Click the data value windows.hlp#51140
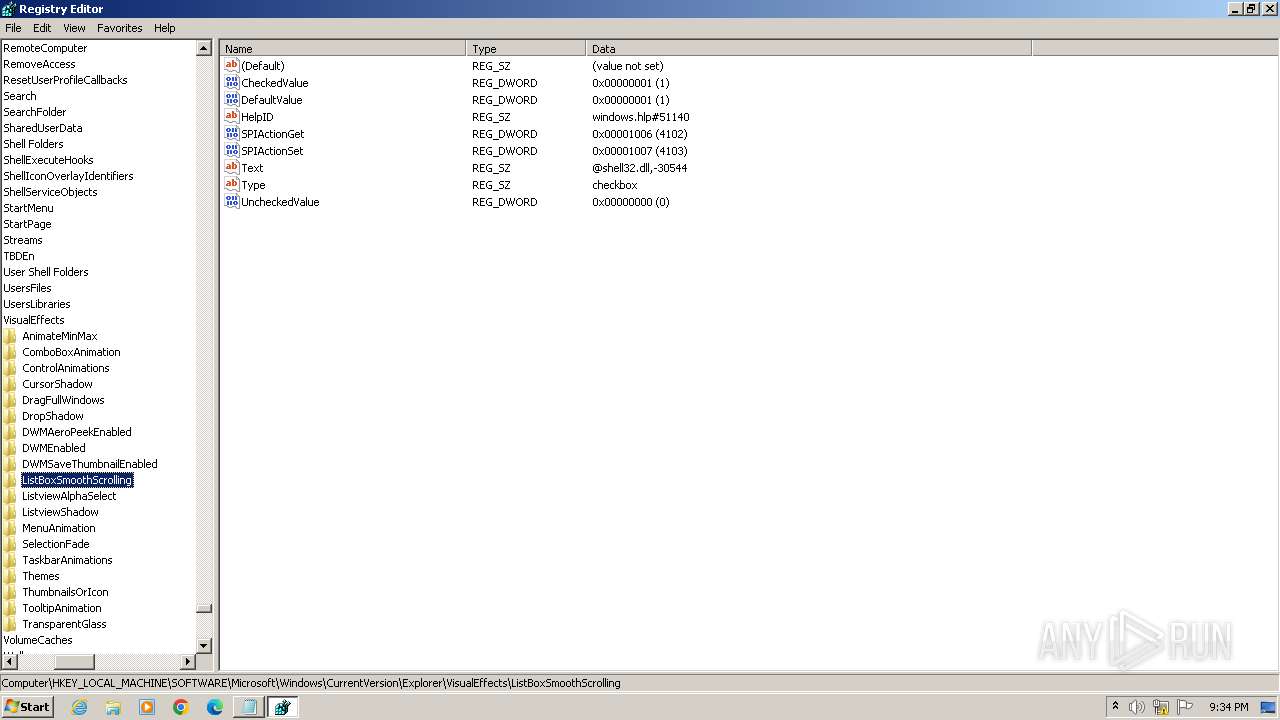The width and height of the screenshot is (1280, 720). click(640, 117)
